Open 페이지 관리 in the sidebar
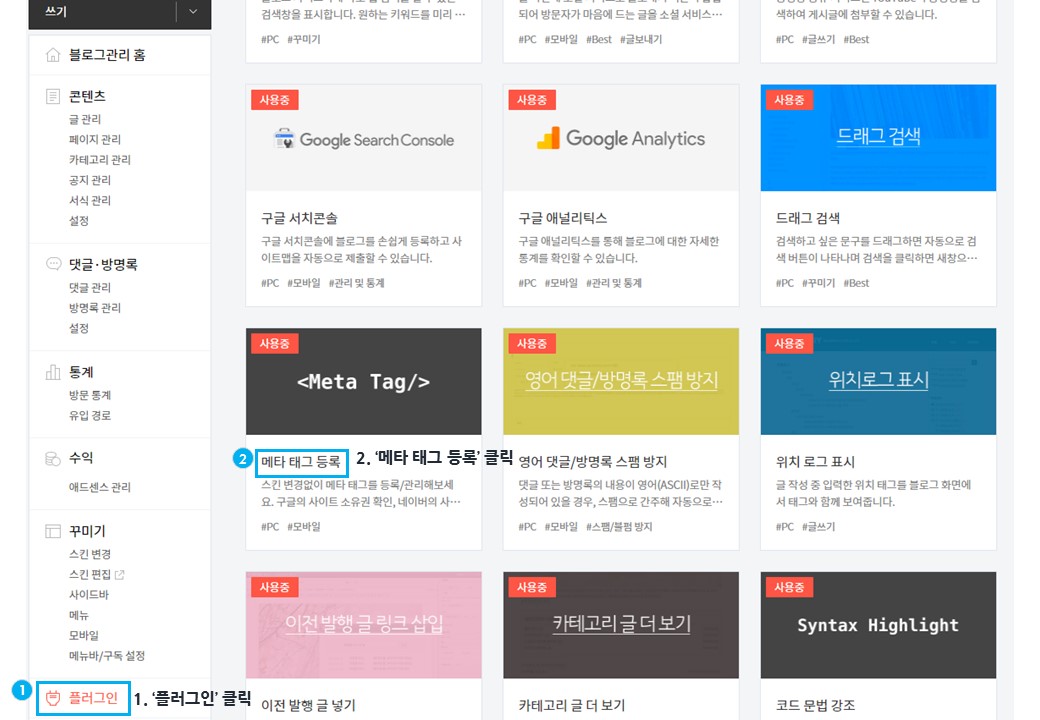 point(95,139)
